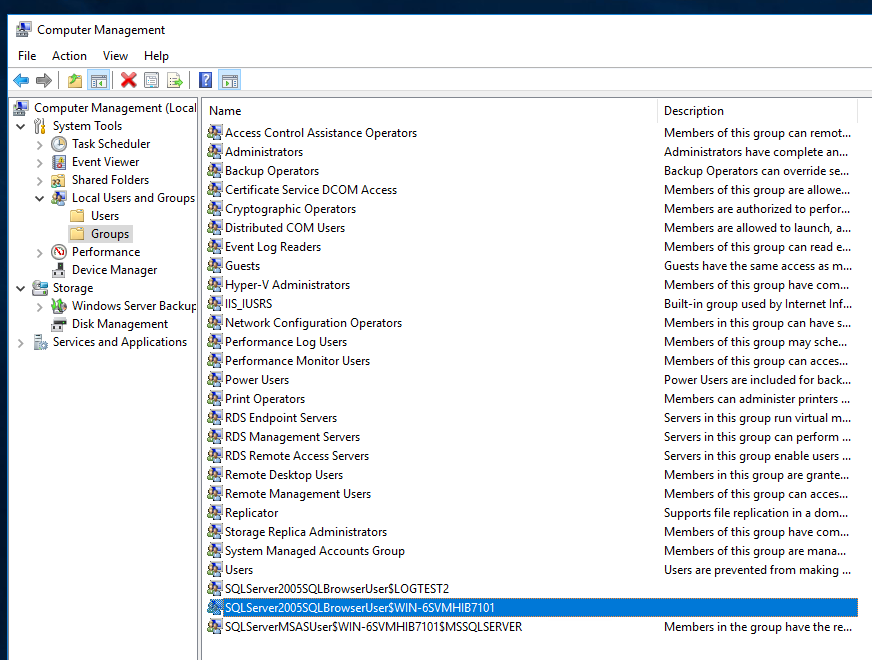Toggle Show/Hide Action Pane toolbar icon

pyautogui.click(x=230, y=81)
